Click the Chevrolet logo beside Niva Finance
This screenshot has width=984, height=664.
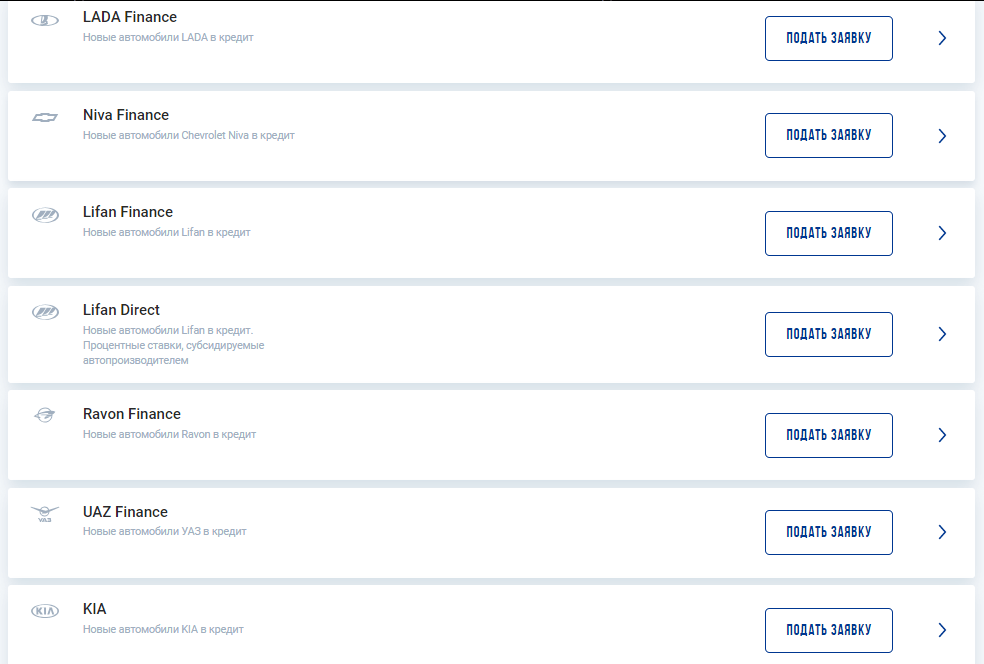point(45,117)
